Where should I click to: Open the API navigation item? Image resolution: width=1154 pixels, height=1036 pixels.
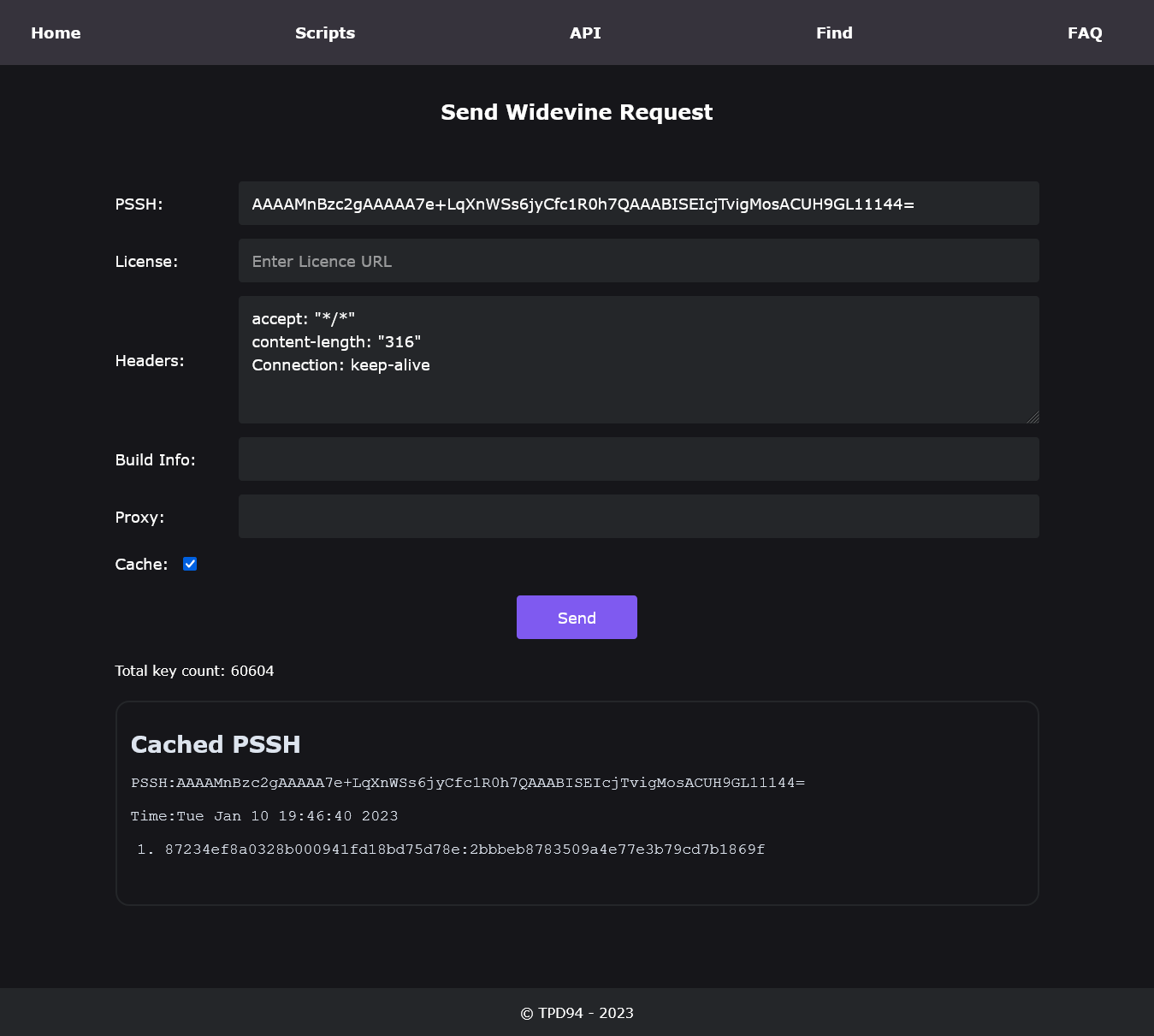pos(585,33)
